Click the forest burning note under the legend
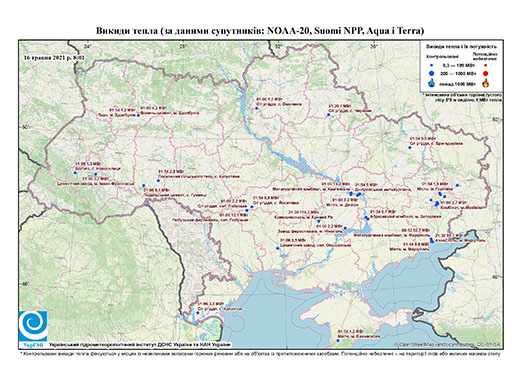The height and width of the screenshot is (368, 520). pyautogui.click(x=462, y=97)
